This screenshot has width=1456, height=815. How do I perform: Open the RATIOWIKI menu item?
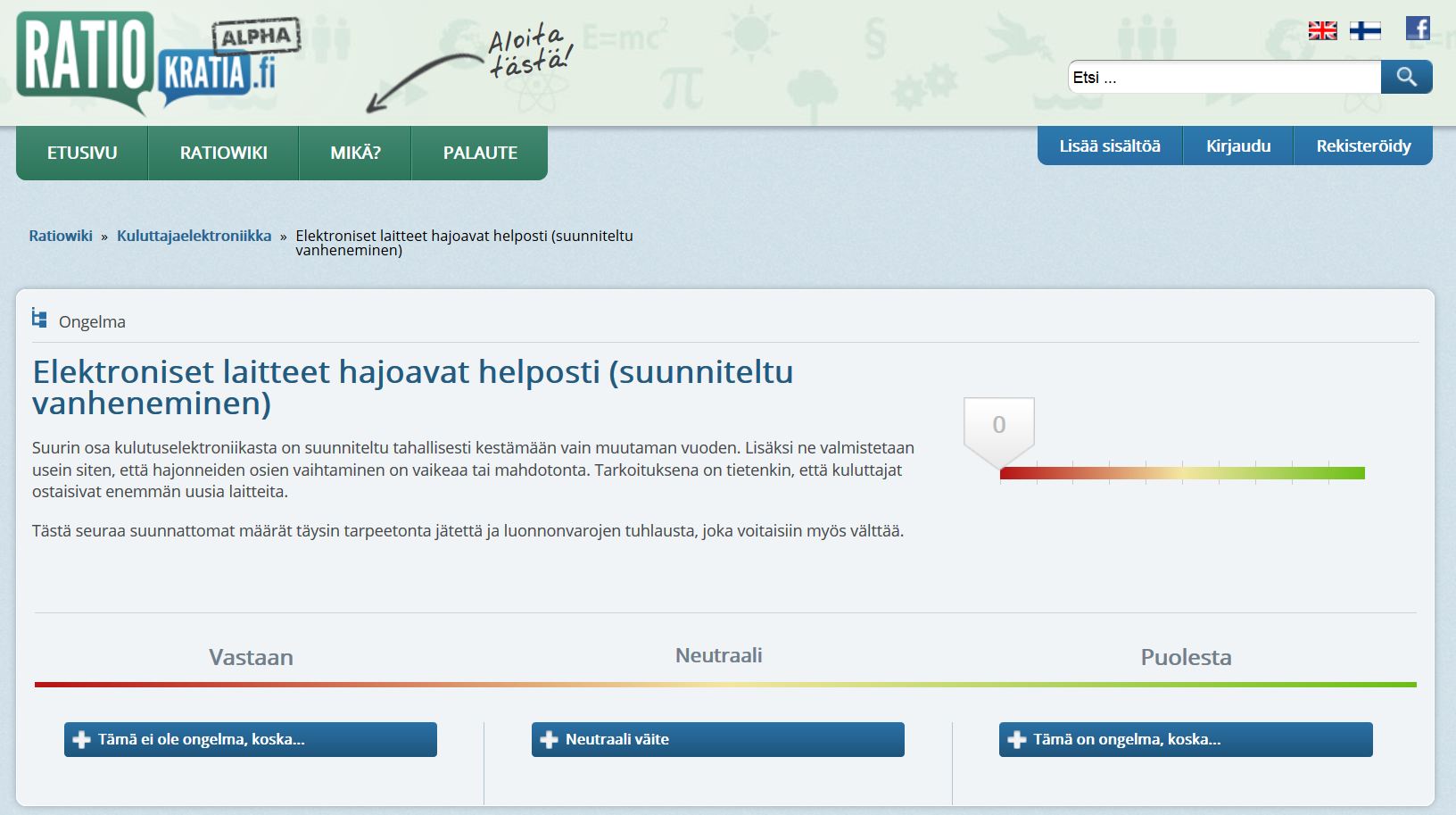pyautogui.click(x=223, y=153)
